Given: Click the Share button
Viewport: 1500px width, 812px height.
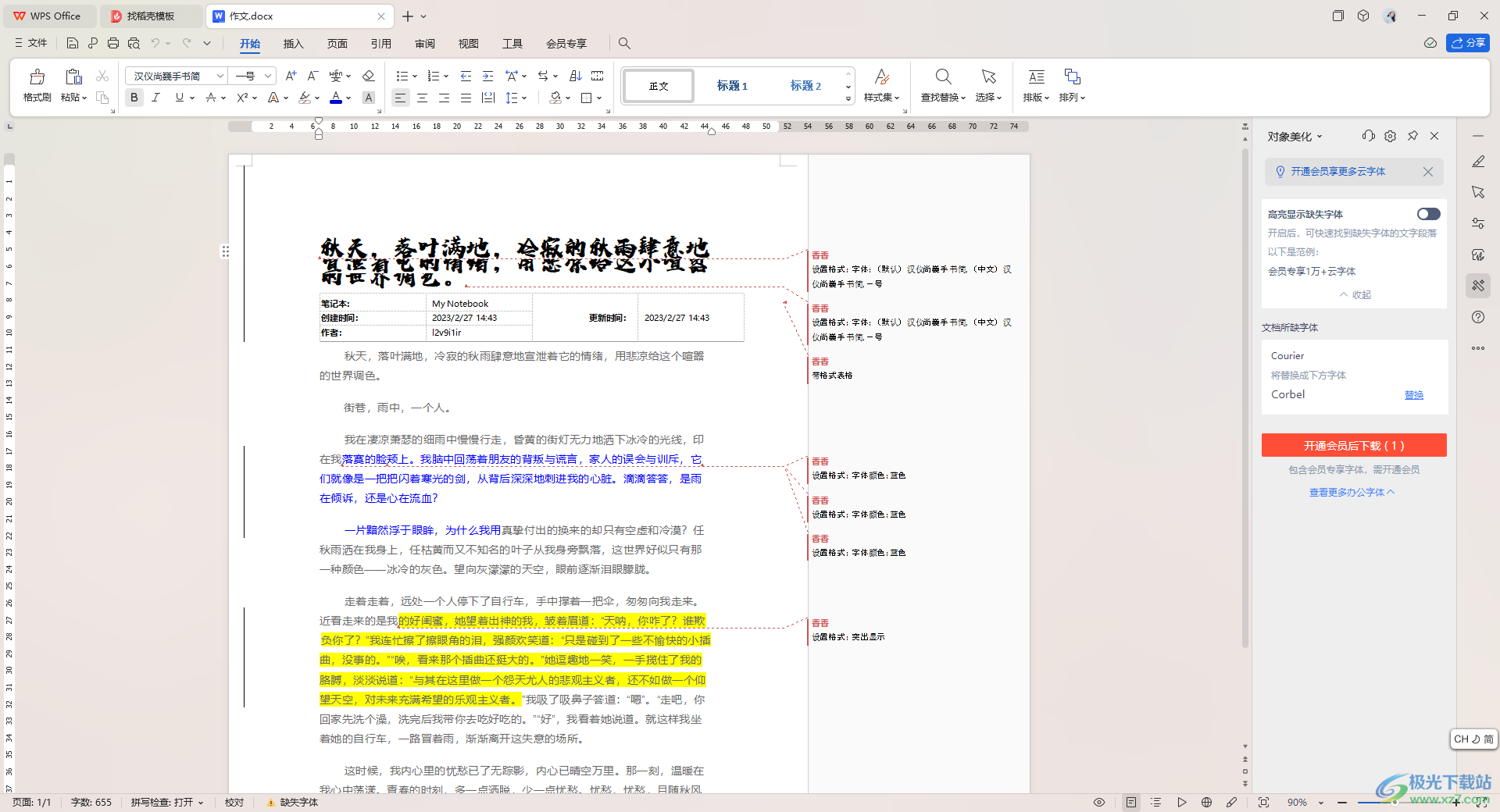Looking at the screenshot, I should click(x=1468, y=43).
